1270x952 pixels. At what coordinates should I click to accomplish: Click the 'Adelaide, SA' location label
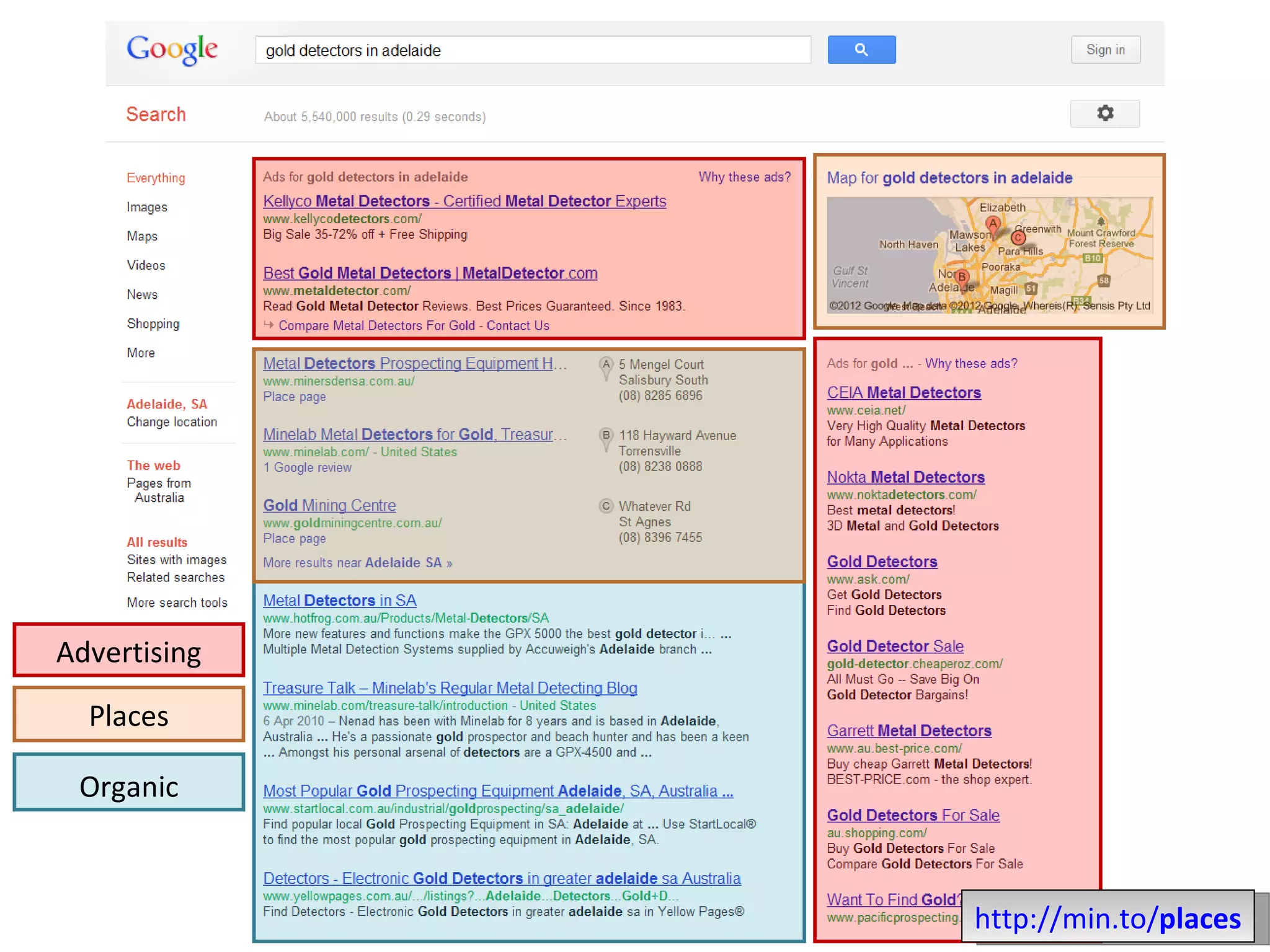tap(167, 404)
